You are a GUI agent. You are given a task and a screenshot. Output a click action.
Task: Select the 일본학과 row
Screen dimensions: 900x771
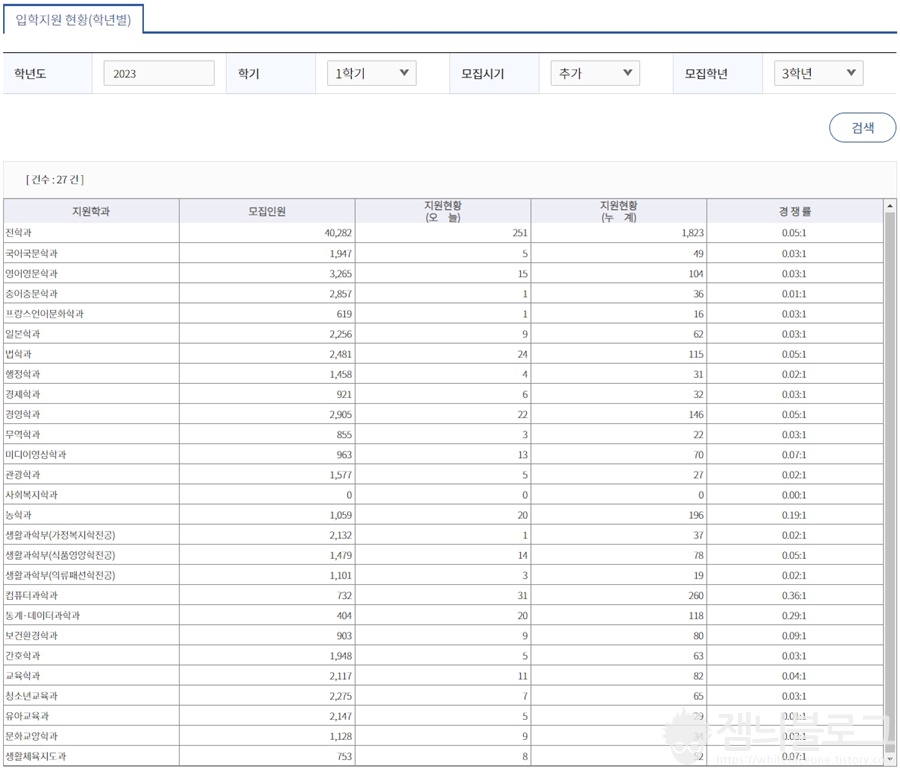click(443, 334)
